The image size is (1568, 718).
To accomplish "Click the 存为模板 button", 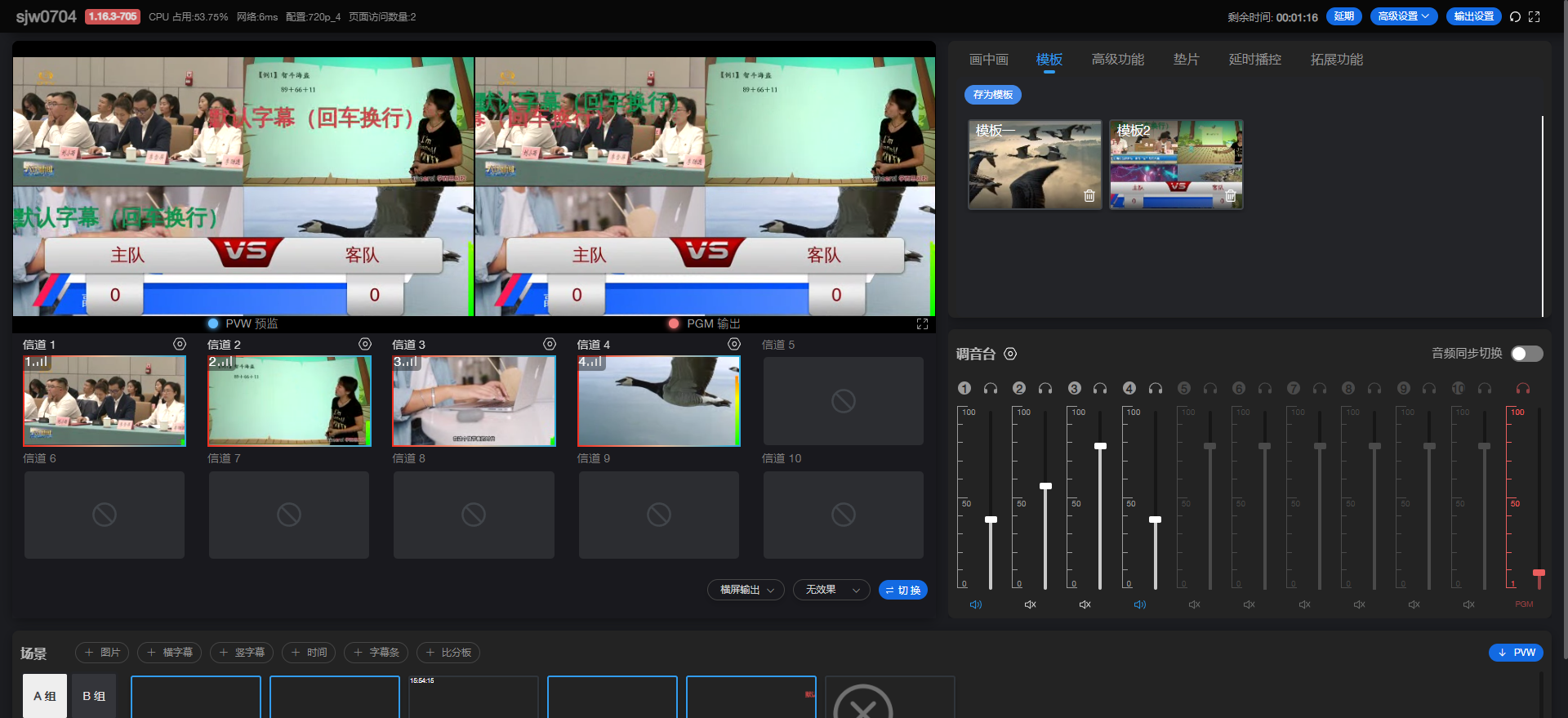I will (992, 95).
